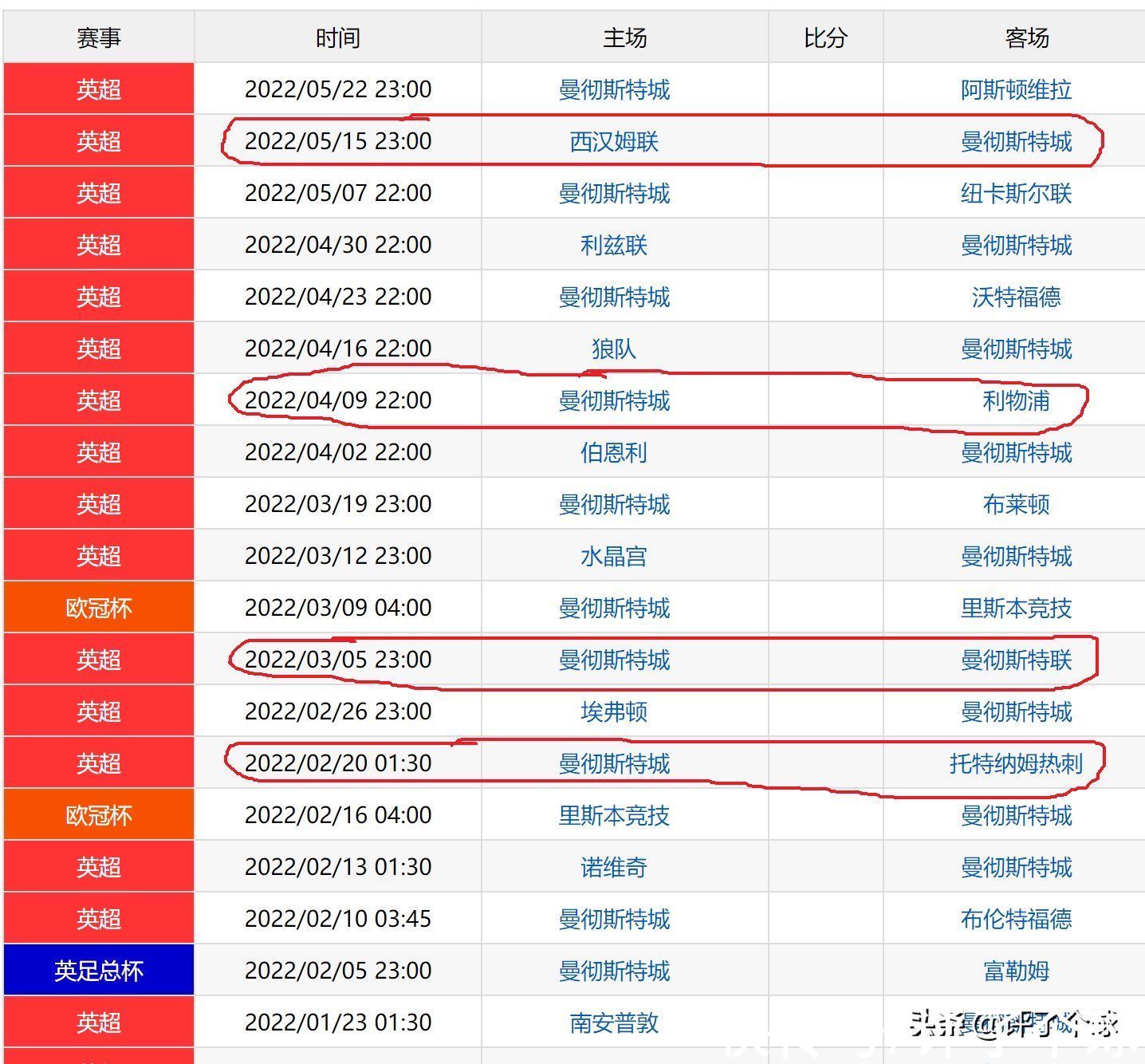Click the time 2022/02/05 23:00
The image size is (1145, 1064).
338,971
